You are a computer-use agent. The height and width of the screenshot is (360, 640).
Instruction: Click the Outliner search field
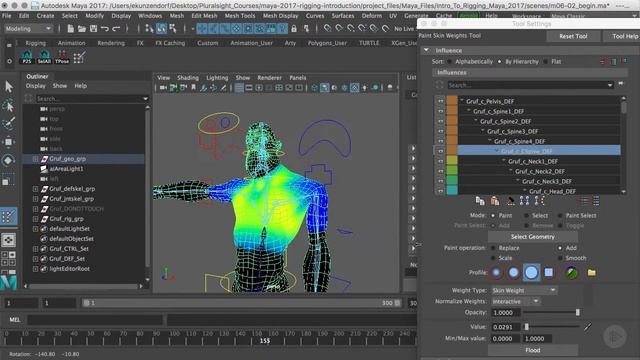click(88, 98)
